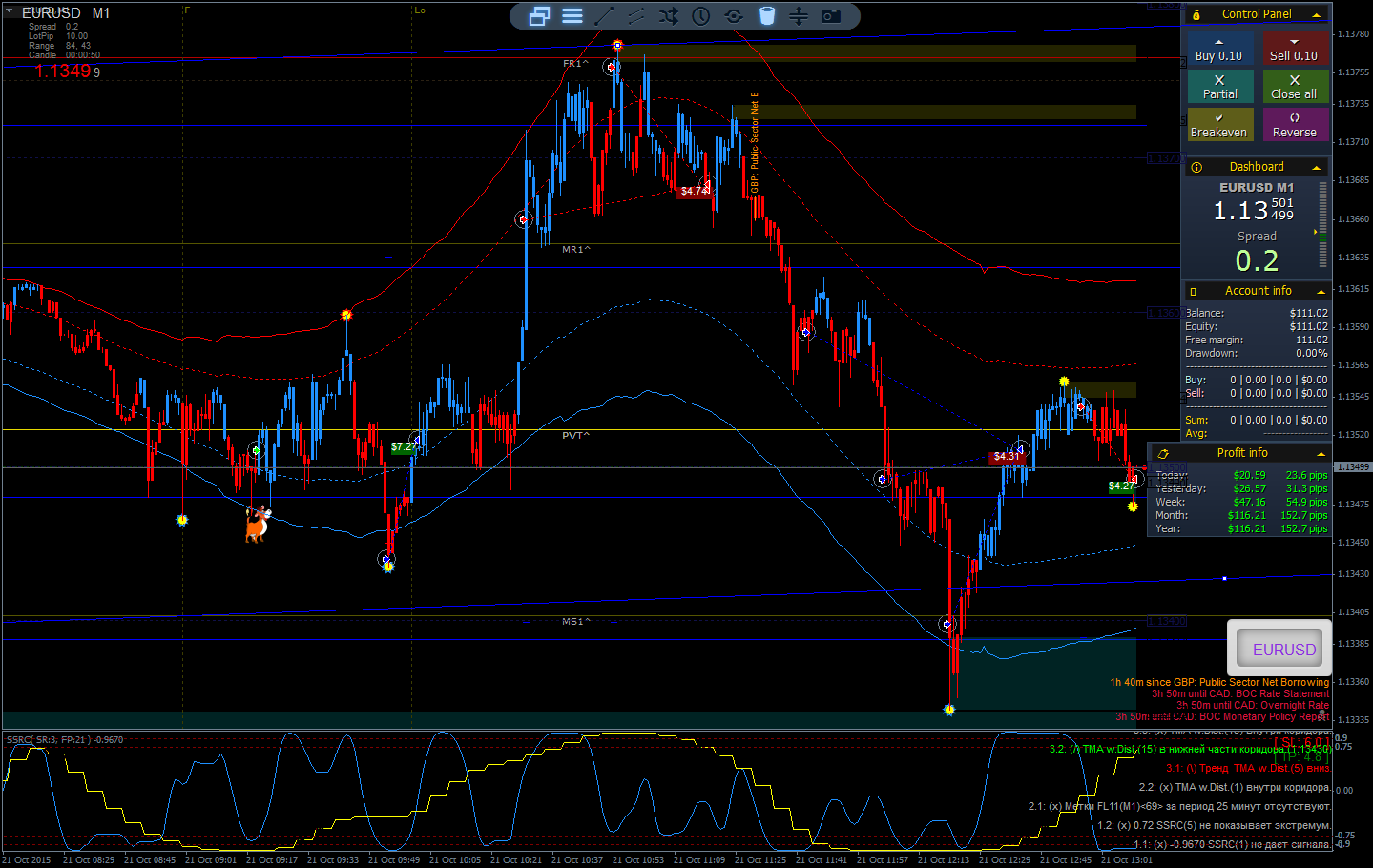1373x868 pixels.
Task: Click the yellow star marker at chart top peak
Action: click(617, 45)
